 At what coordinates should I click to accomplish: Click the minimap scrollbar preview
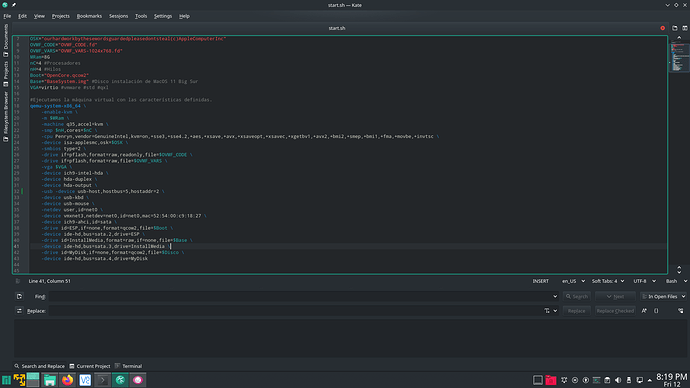point(678,57)
